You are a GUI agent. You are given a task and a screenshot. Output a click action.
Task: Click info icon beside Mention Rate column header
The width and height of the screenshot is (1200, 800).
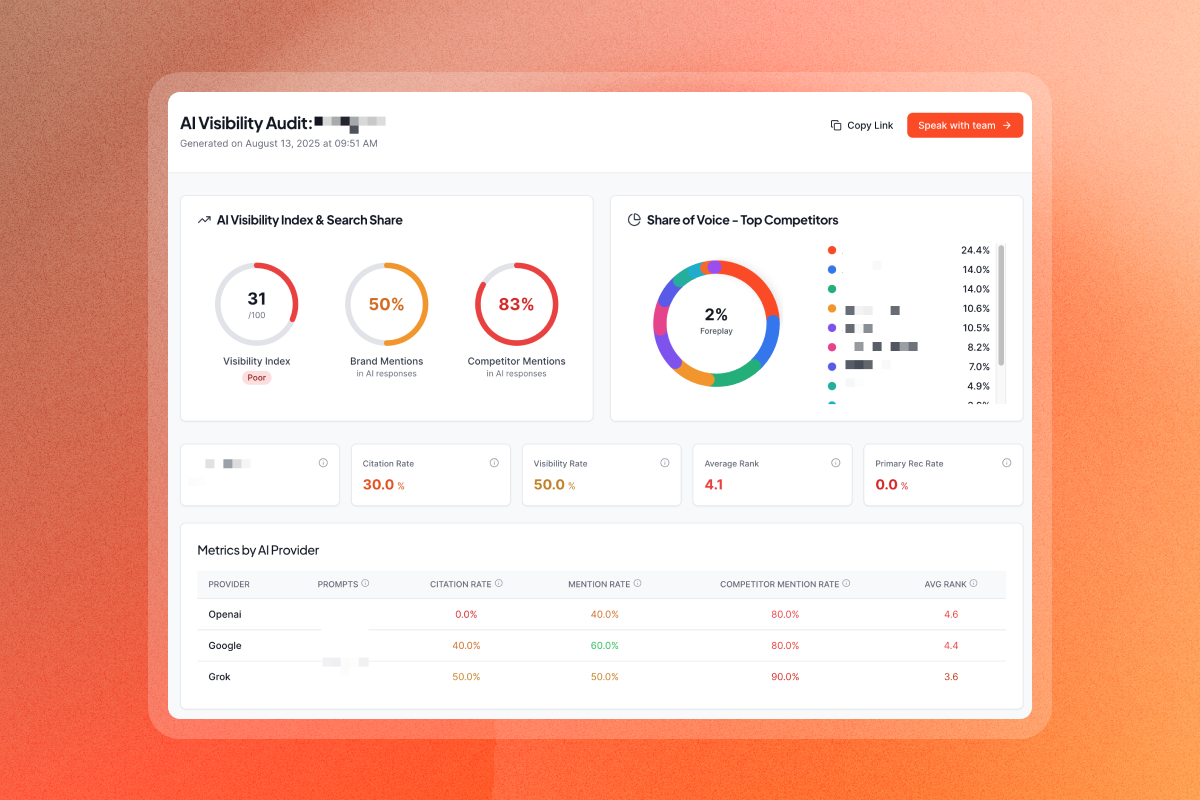tap(637, 583)
